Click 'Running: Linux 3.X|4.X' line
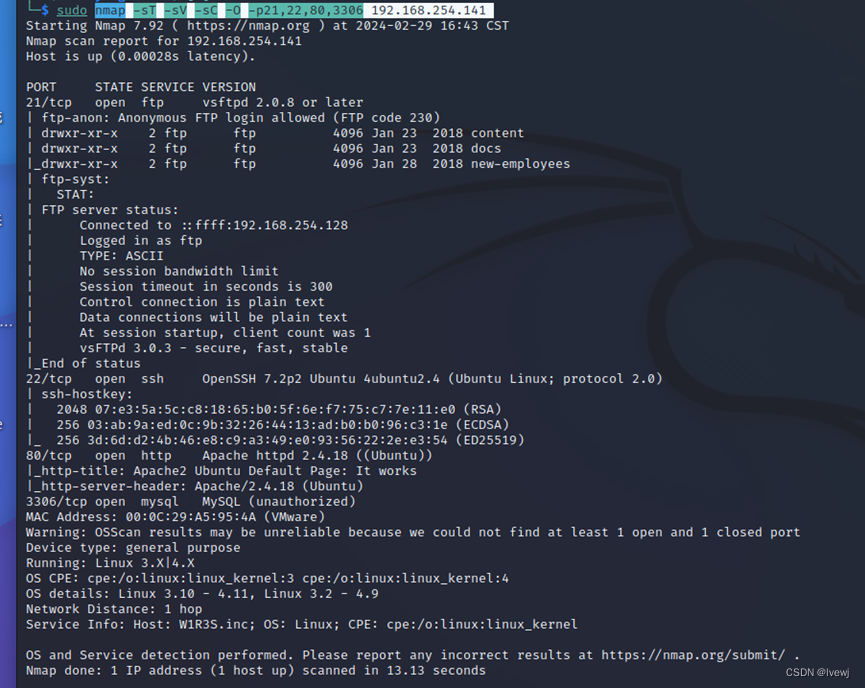 pyautogui.click(x=110, y=563)
